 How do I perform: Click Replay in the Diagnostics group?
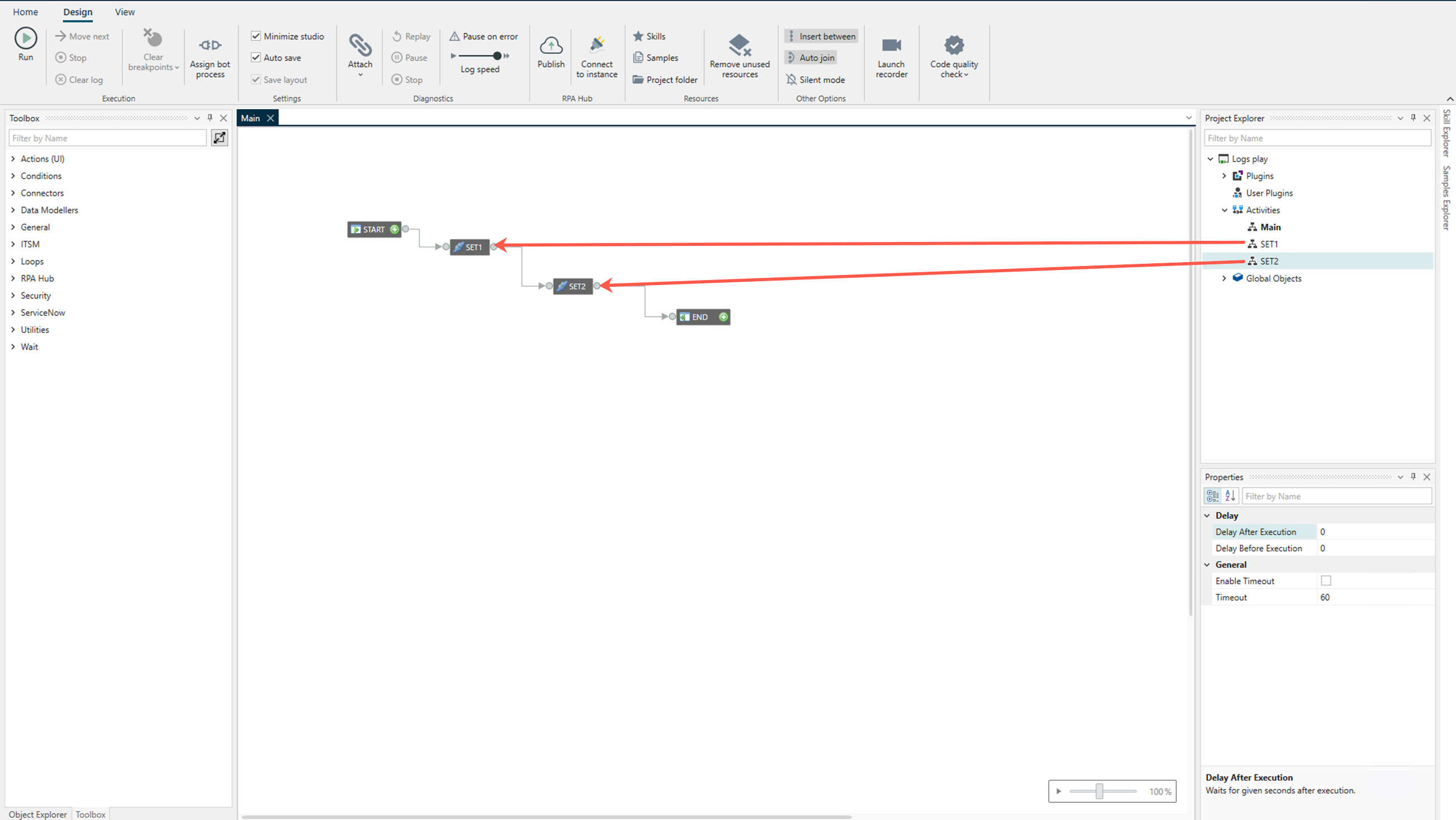pos(411,36)
